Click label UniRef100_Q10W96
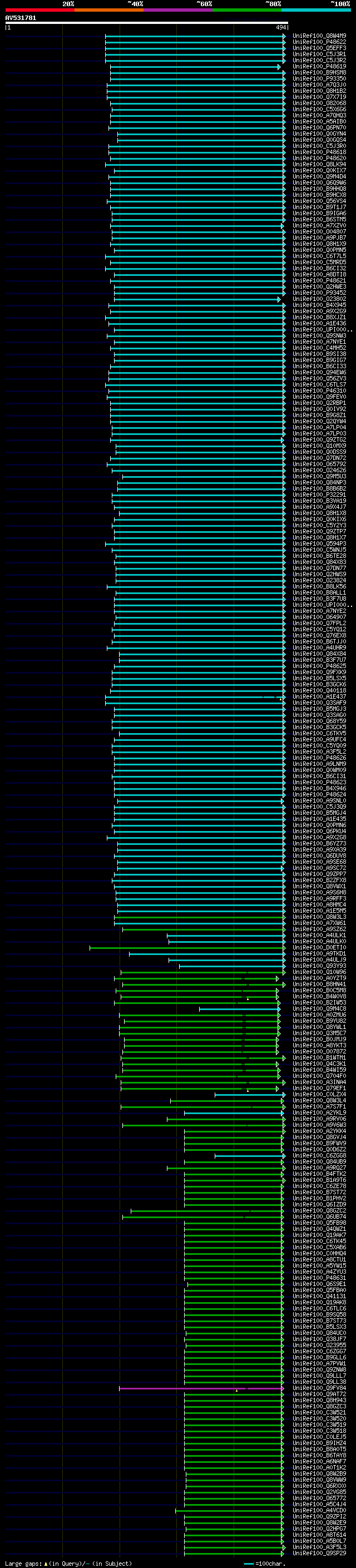The width and height of the screenshot is (356, 1568). point(319,972)
